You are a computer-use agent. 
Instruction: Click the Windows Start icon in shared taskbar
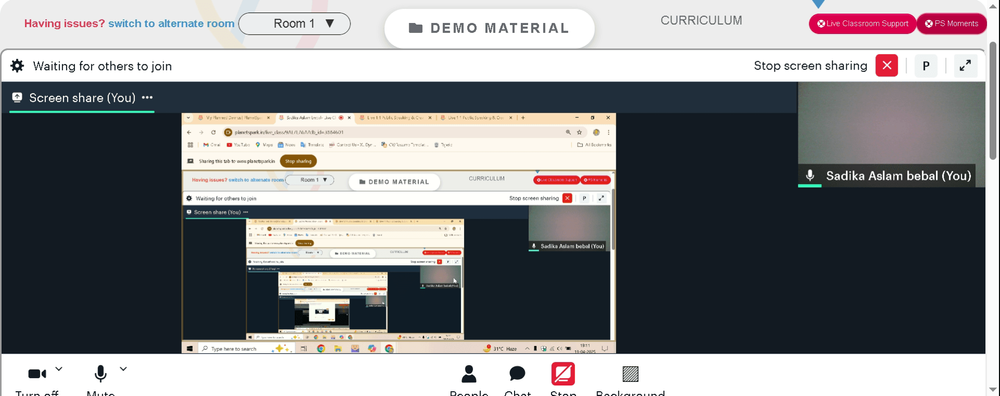189,348
